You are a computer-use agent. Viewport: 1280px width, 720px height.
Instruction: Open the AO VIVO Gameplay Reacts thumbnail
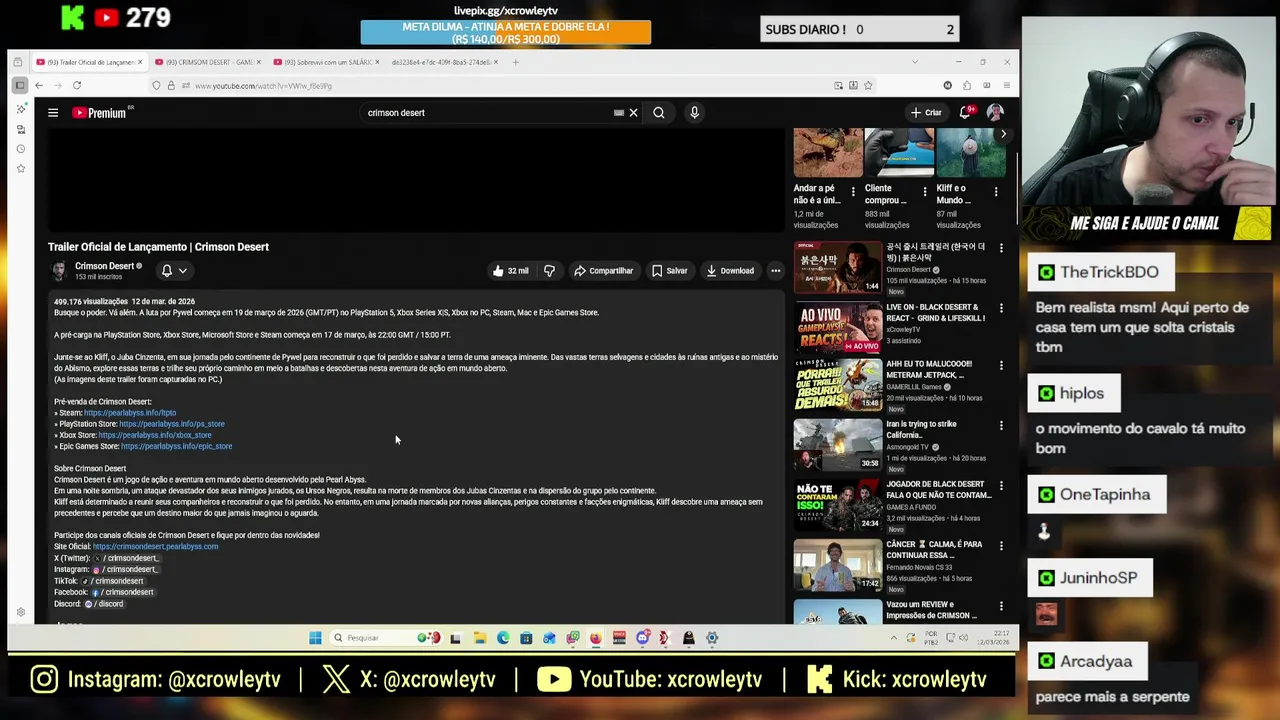click(838, 327)
